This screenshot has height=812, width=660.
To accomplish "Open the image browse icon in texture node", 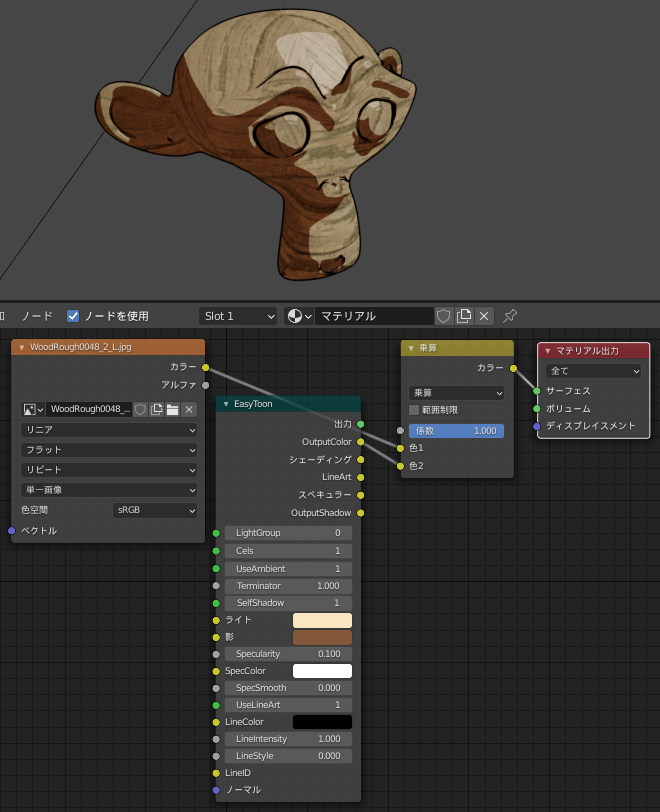I will [33, 410].
